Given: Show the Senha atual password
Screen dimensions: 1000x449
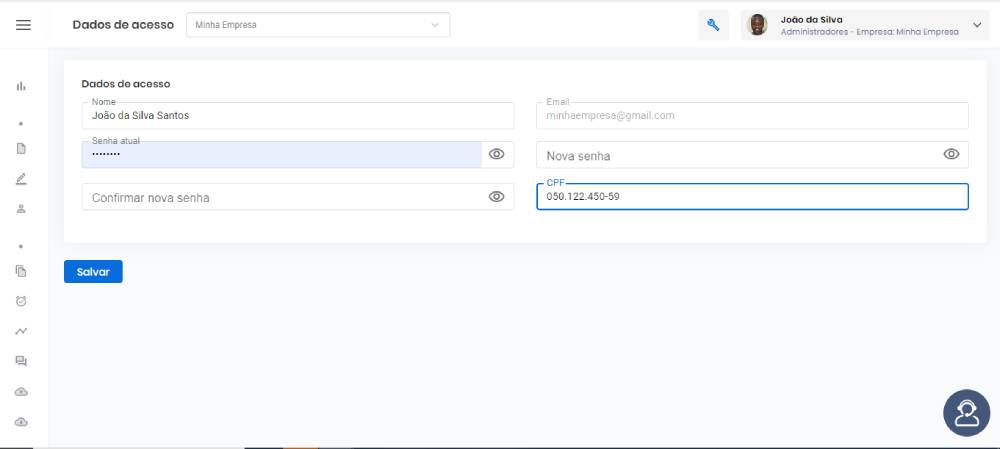Looking at the screenshot, I should coord(497,154).
